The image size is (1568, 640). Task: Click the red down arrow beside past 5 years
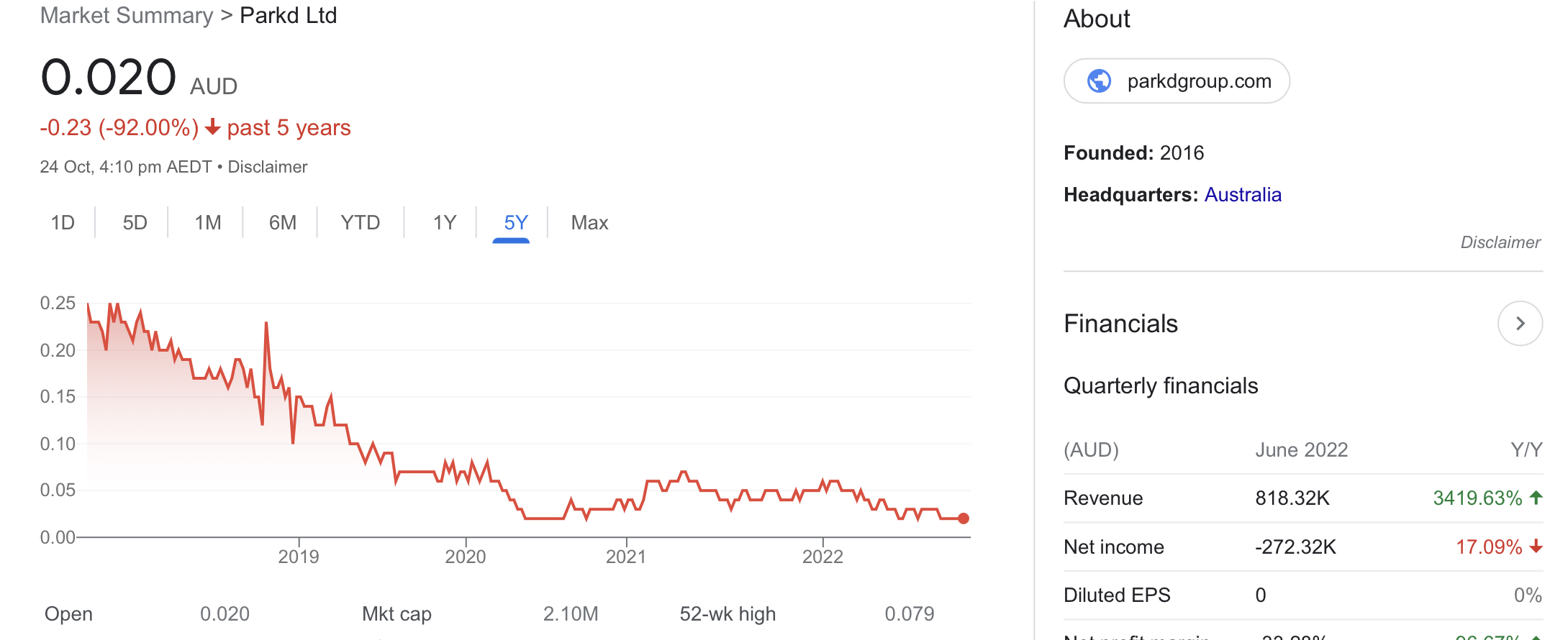tap(212, 127)
